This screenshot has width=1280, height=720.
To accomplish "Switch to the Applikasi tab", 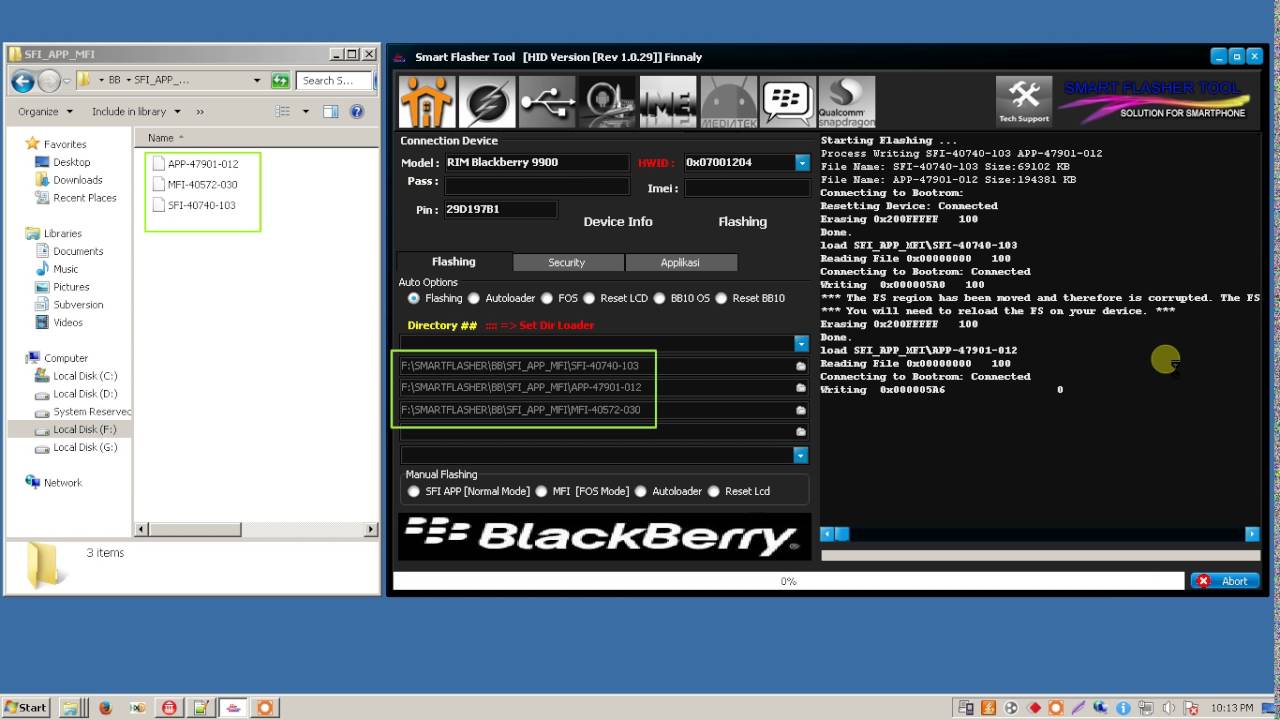I will [680, 263].
